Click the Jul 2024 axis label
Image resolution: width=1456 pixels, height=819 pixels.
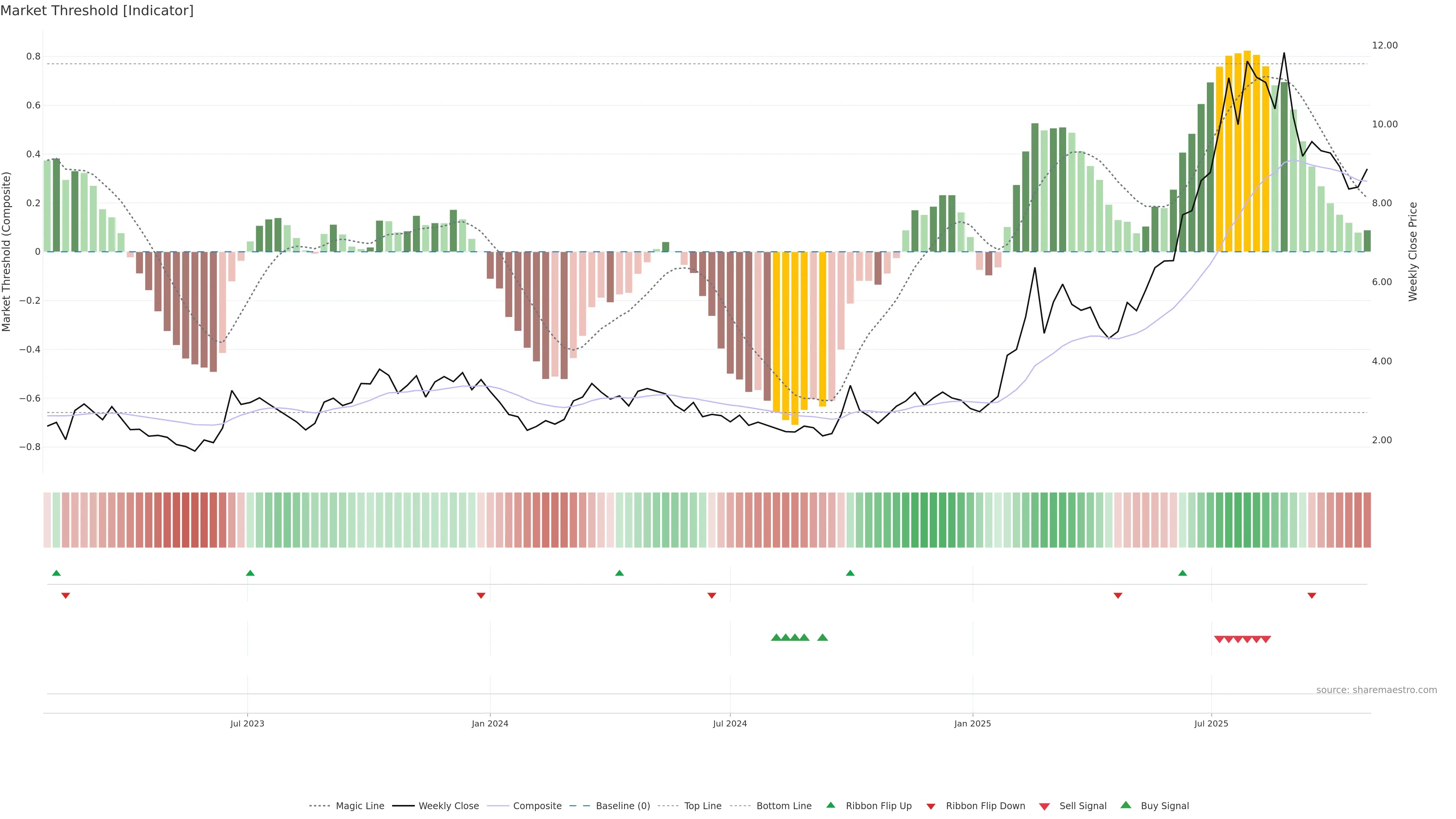tap(730, 723)
